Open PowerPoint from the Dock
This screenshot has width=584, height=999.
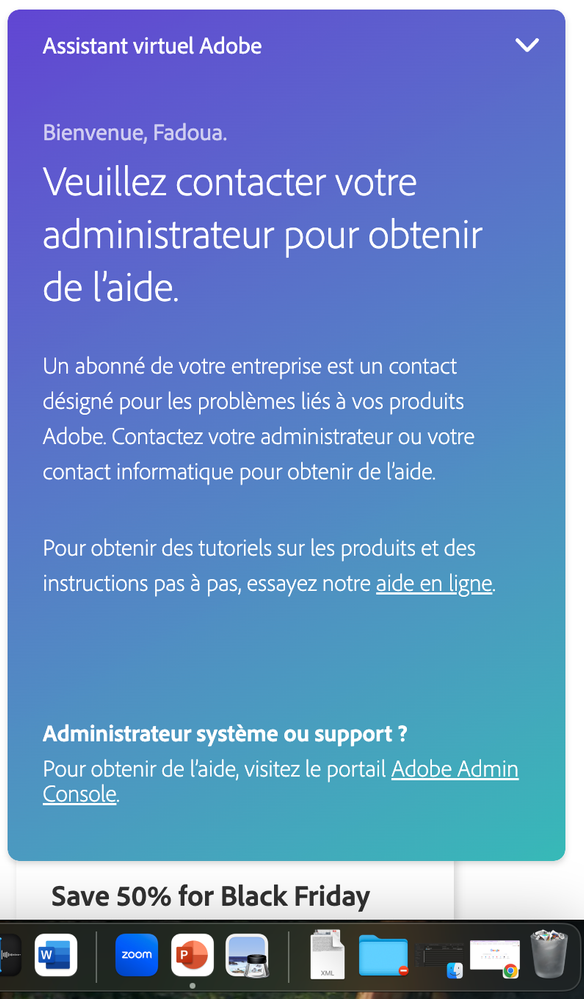point(191,956)
